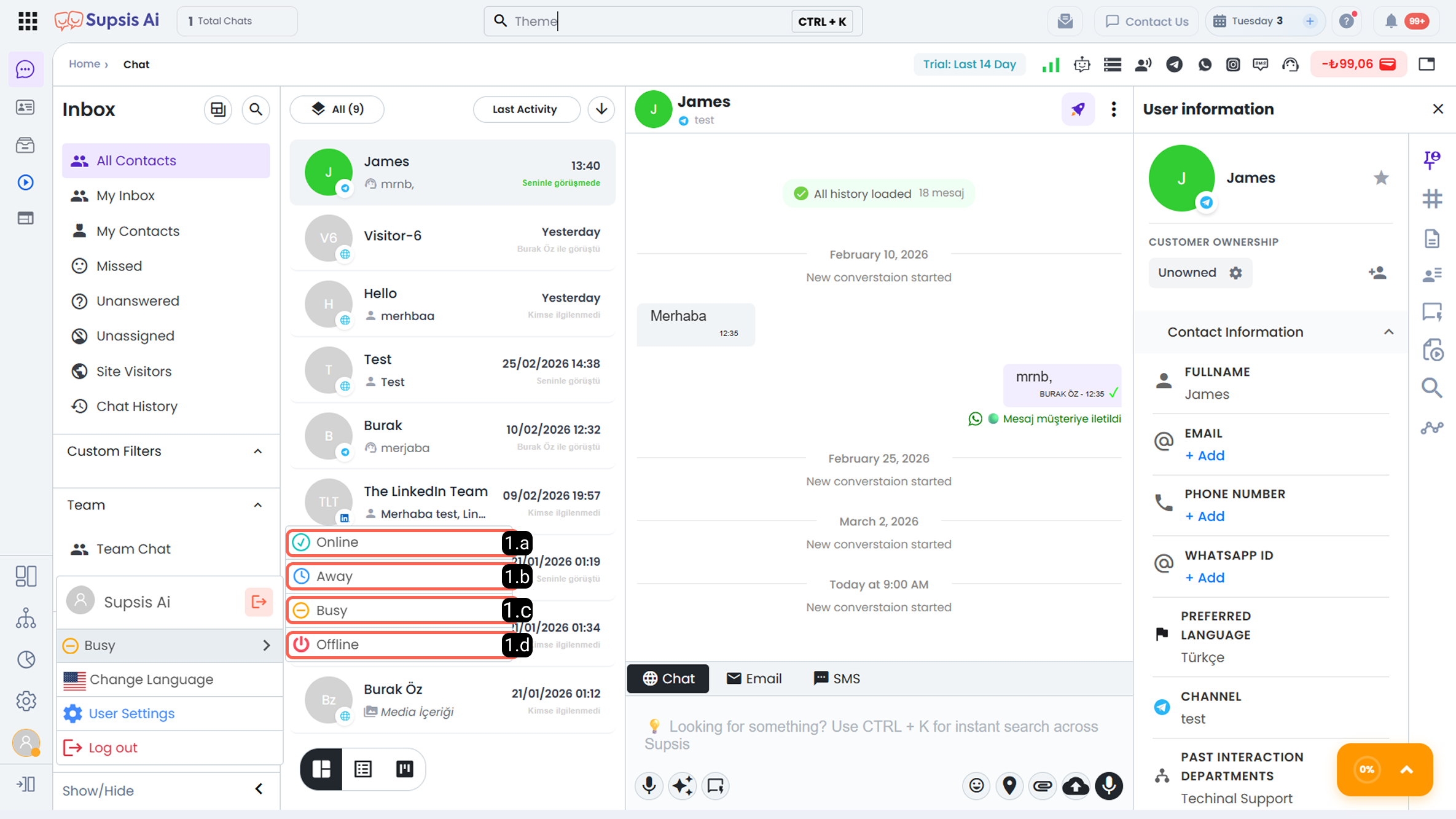
Task: Add an email for James
Action: coord(1204,456)
